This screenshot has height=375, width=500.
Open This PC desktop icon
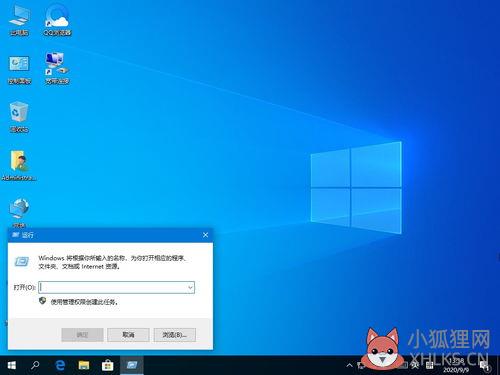coord(19,19)
